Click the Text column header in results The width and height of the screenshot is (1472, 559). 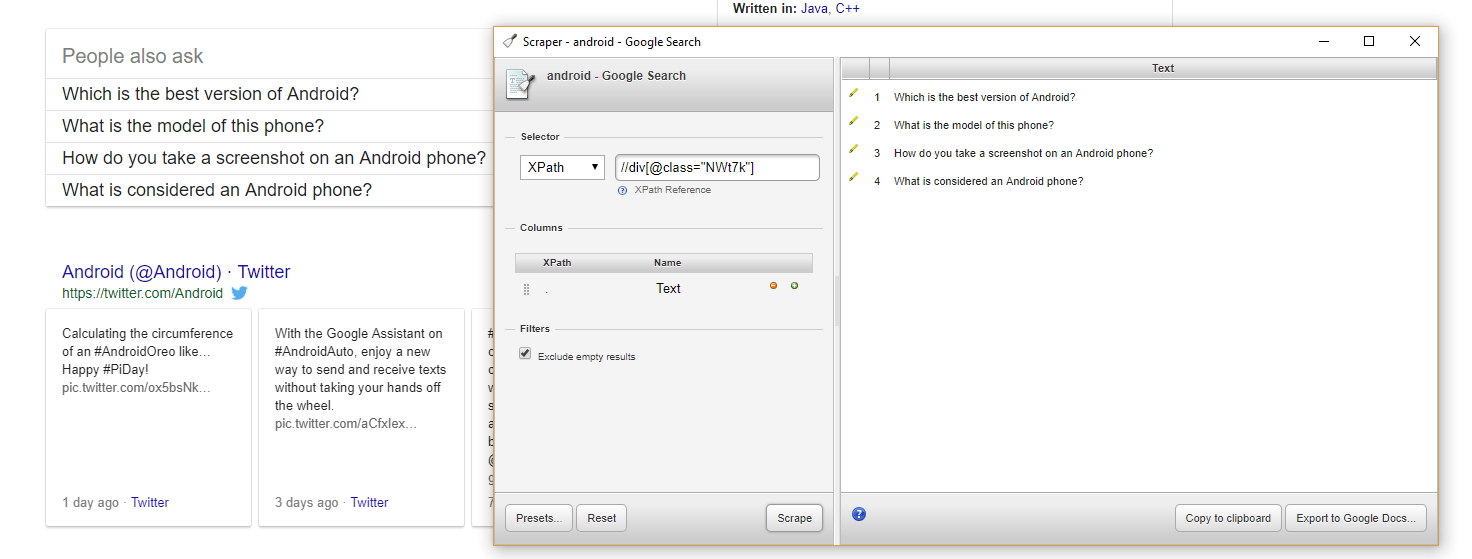pyautogui.click(x=1162, y=68)
